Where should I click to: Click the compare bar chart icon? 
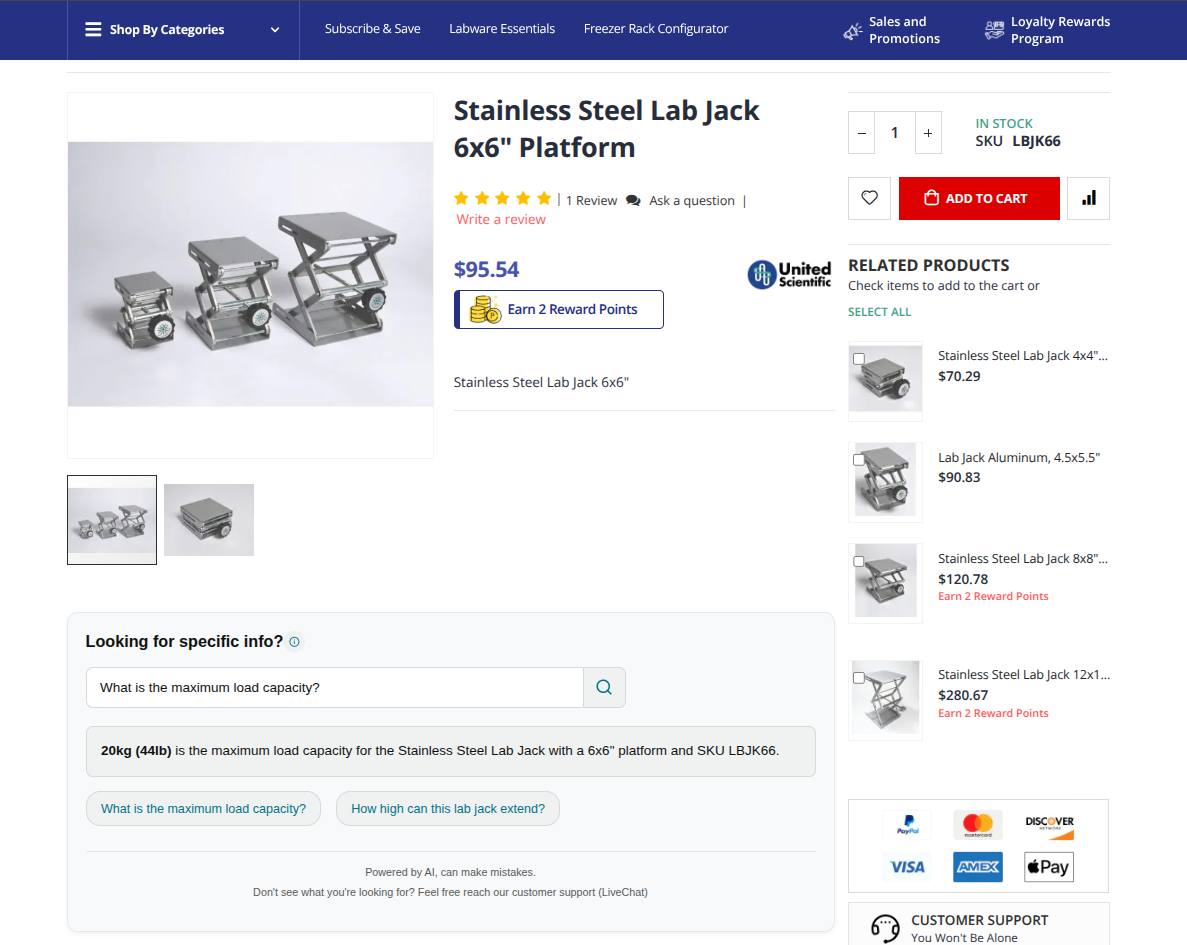click(x=1089, y=198)
